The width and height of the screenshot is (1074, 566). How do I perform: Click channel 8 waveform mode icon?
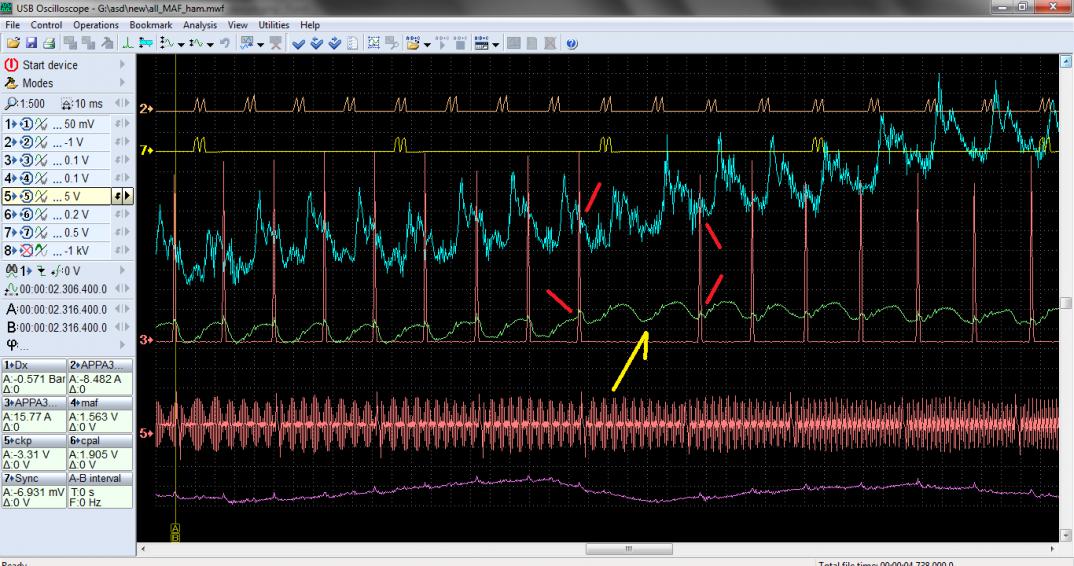[x=41, y=250]
